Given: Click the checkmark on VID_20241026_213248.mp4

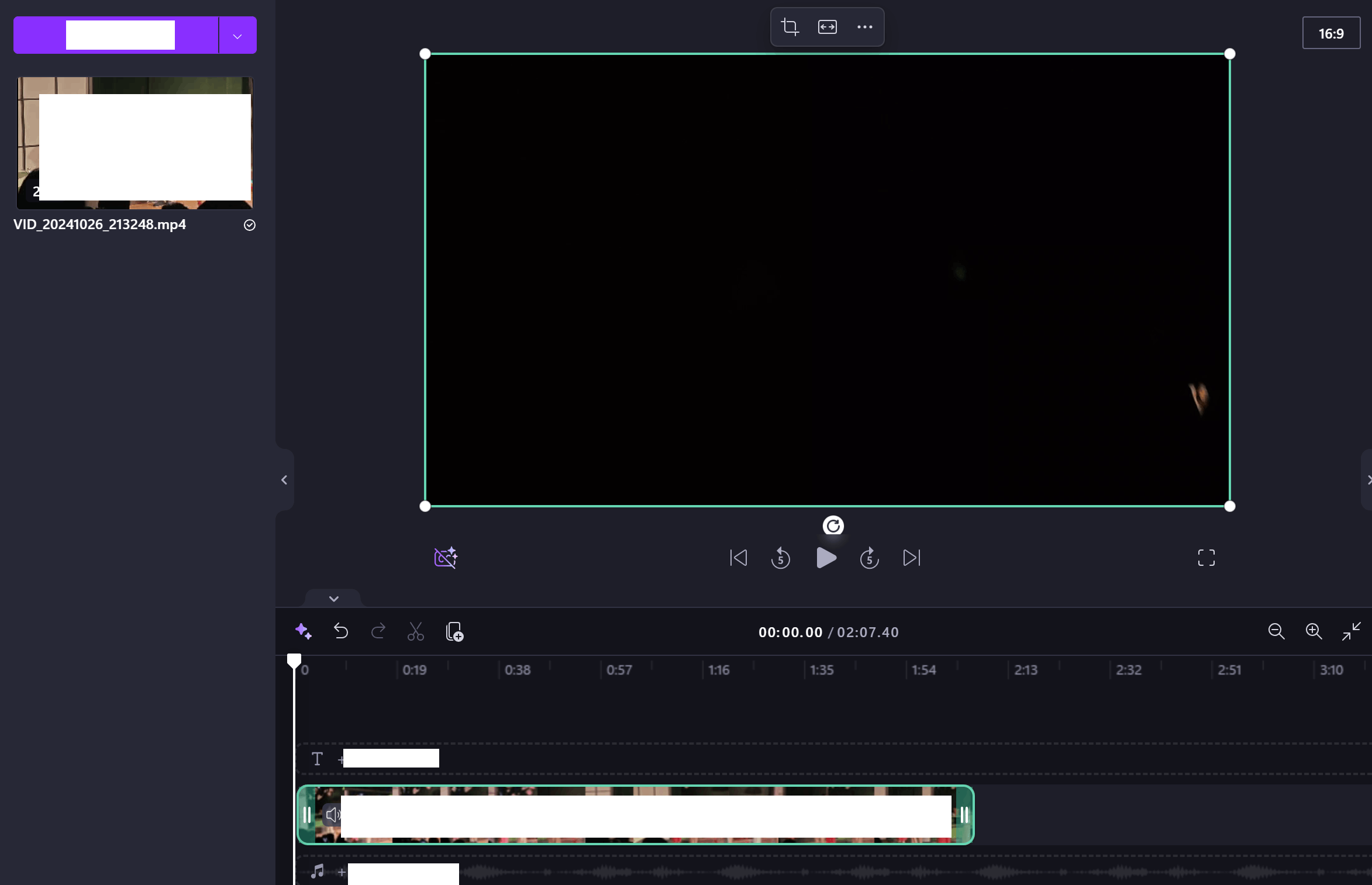Looking at the screenshot, I should tap(250, 225).
